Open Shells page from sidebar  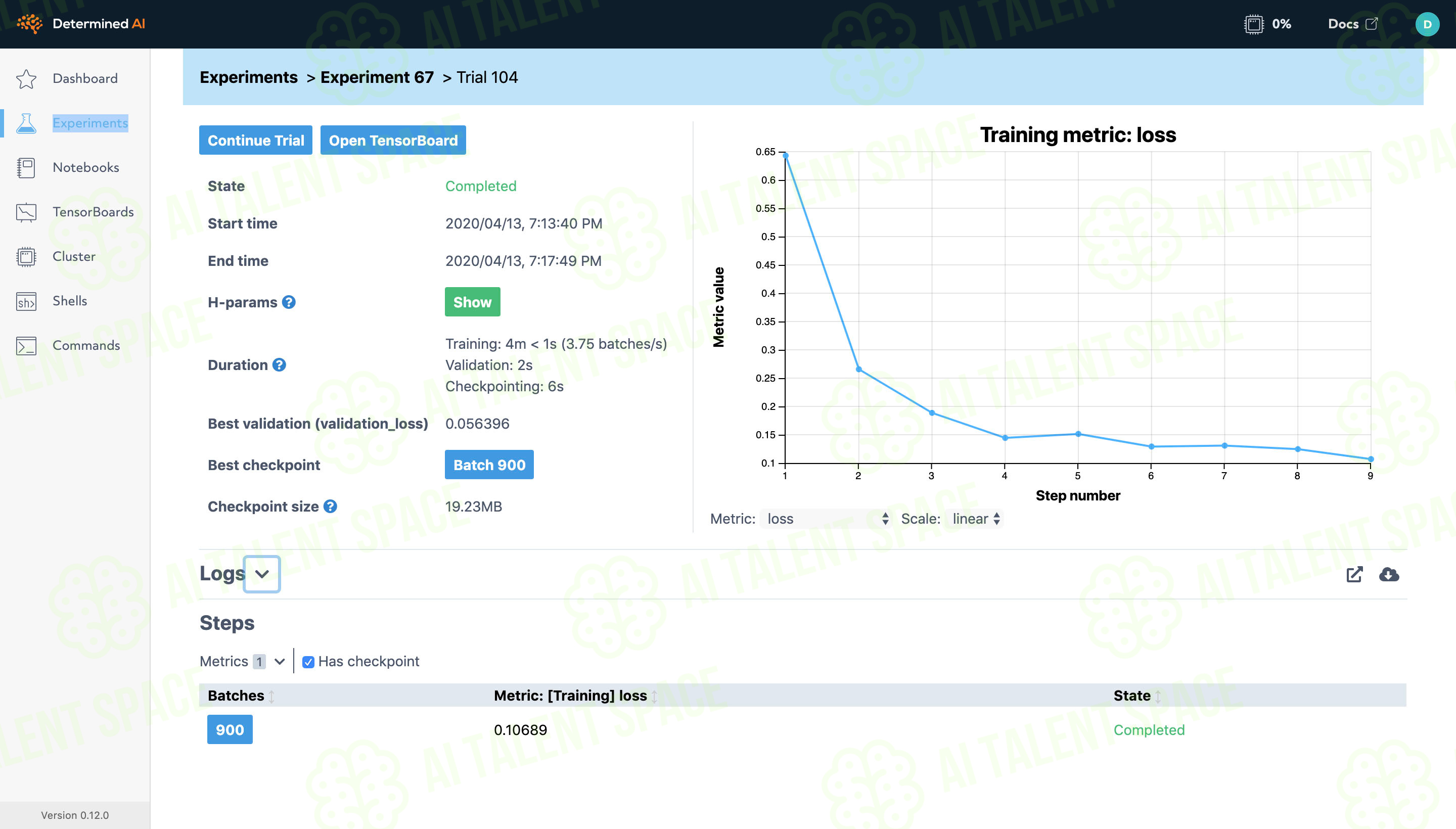(69, 301)
